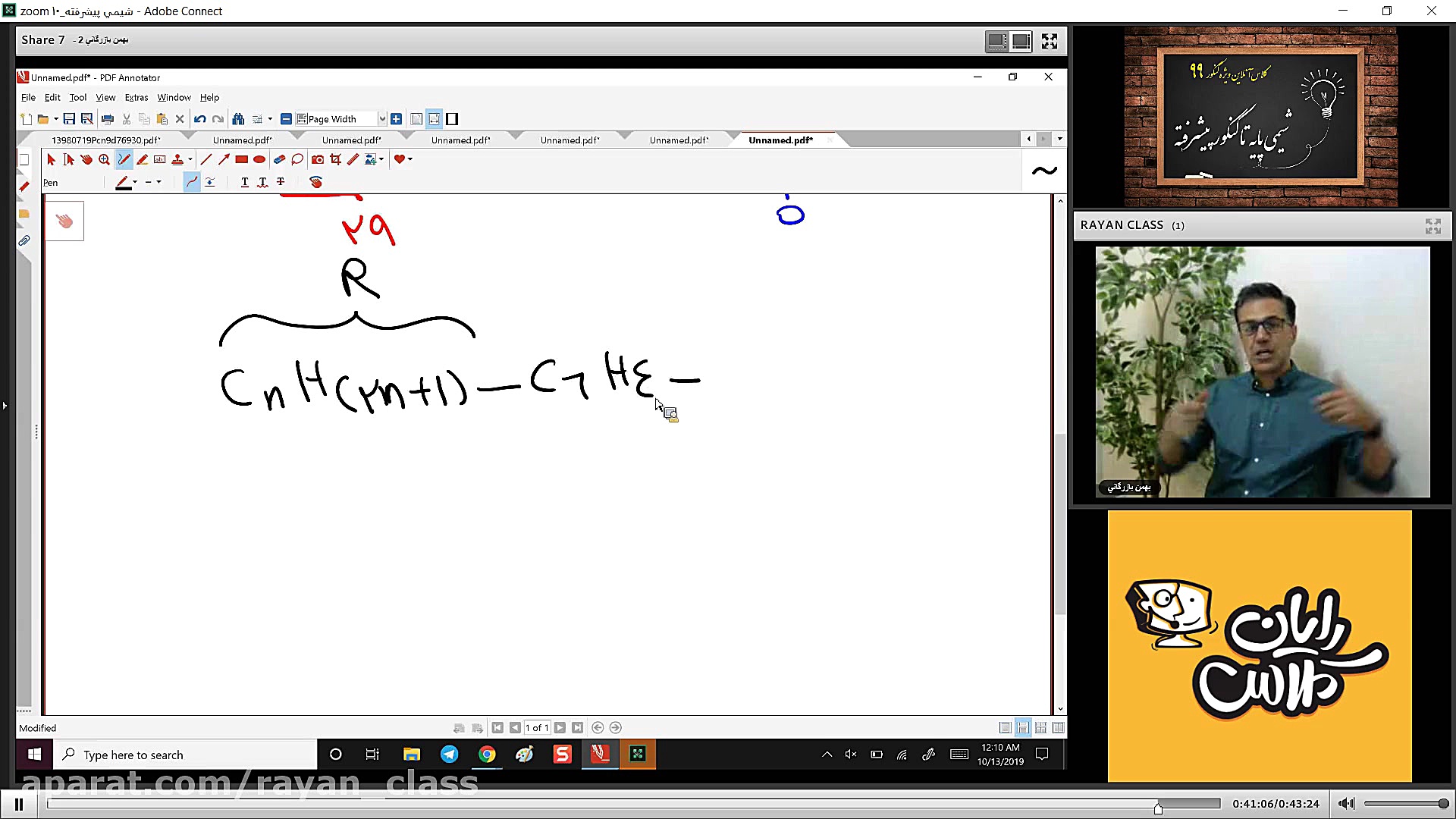Click the video progress slider handle
The width and height of the screenshot is (1456, 819).
tap(1158, 808)
